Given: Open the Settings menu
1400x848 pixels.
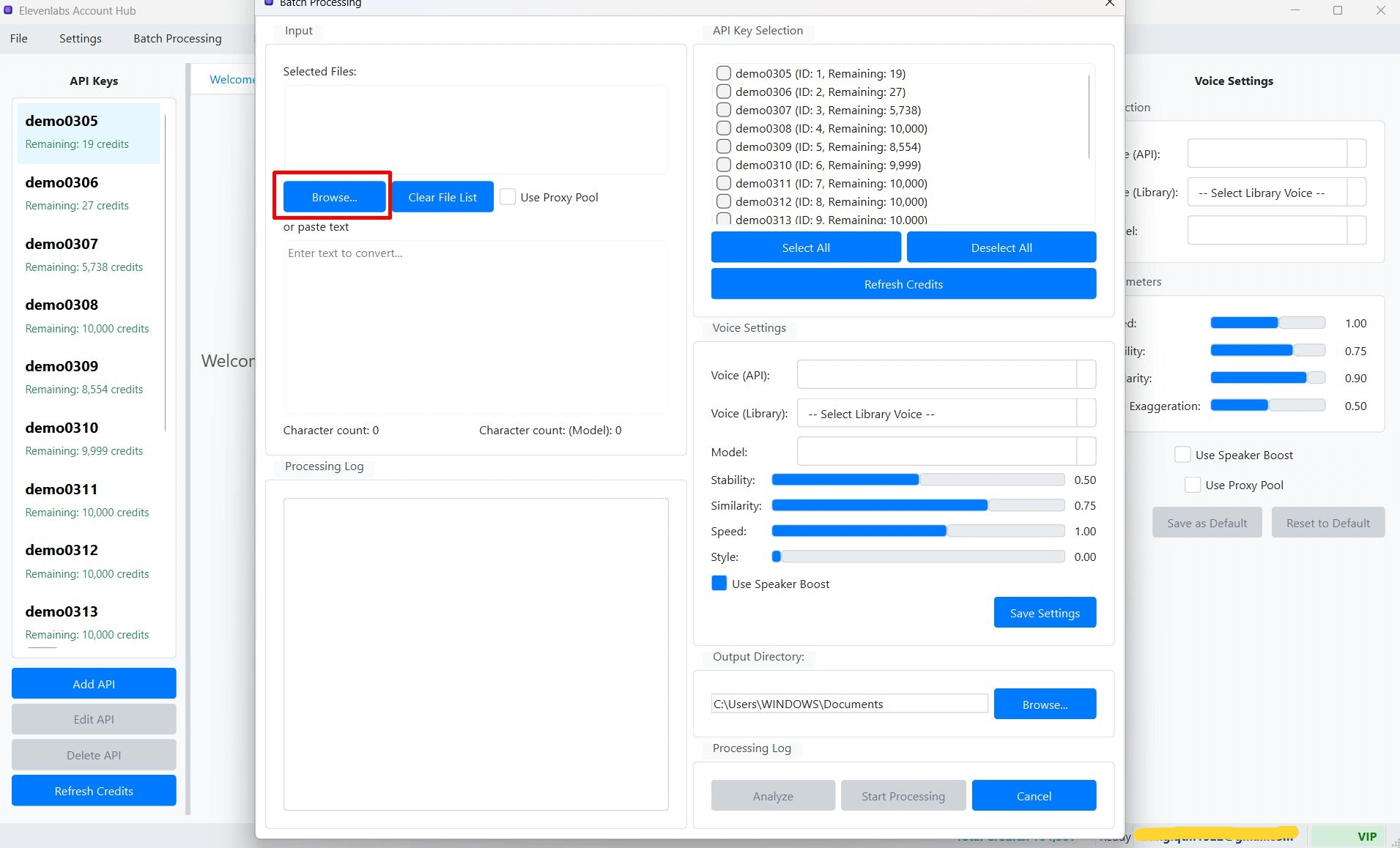Looking at the screenshot, I should [81, 38].
